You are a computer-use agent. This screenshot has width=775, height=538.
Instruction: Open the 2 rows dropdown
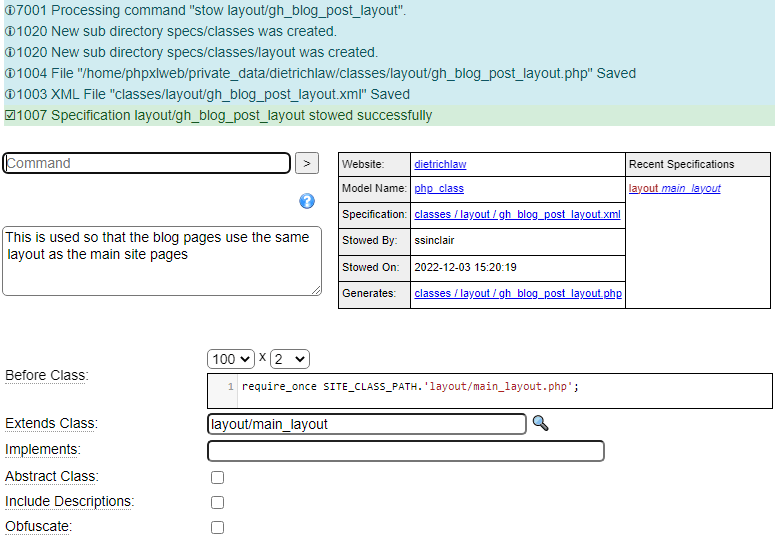click(290, 359)
